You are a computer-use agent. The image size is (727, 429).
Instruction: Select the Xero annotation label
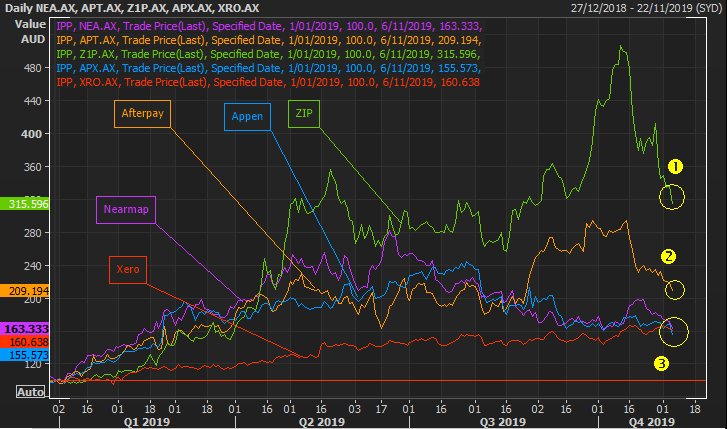click(128, 269)
